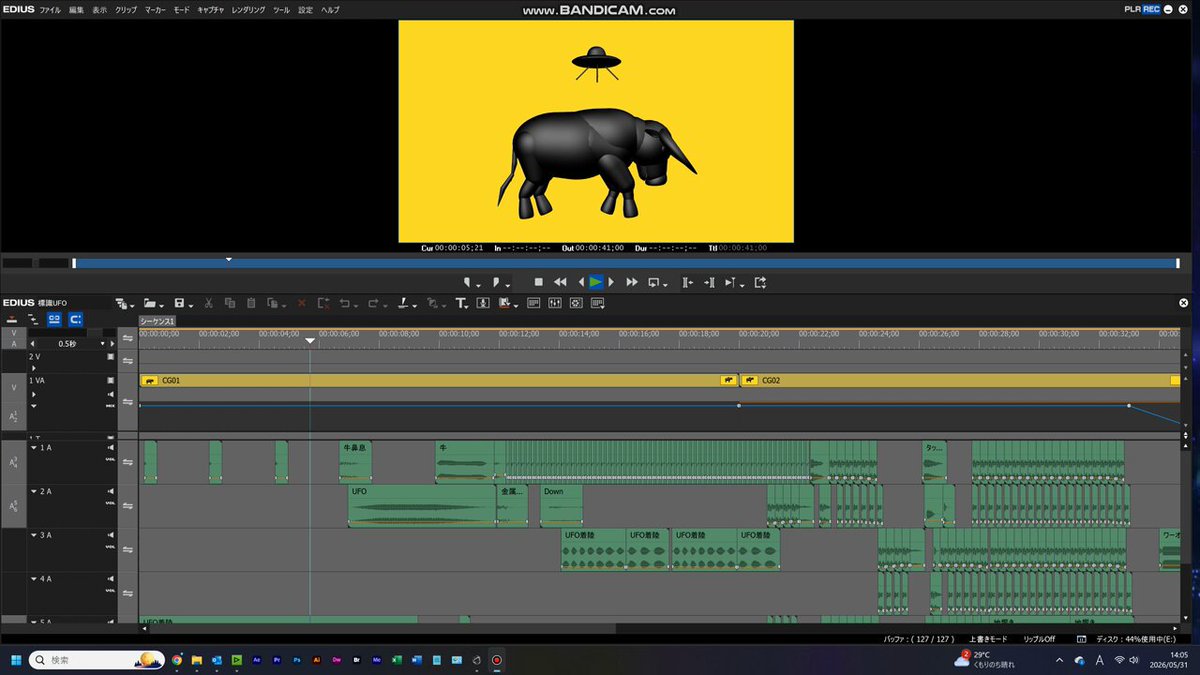The image size is (1200, 675).
Task: Click the Open Project folder icon
Action: point(149,303)
